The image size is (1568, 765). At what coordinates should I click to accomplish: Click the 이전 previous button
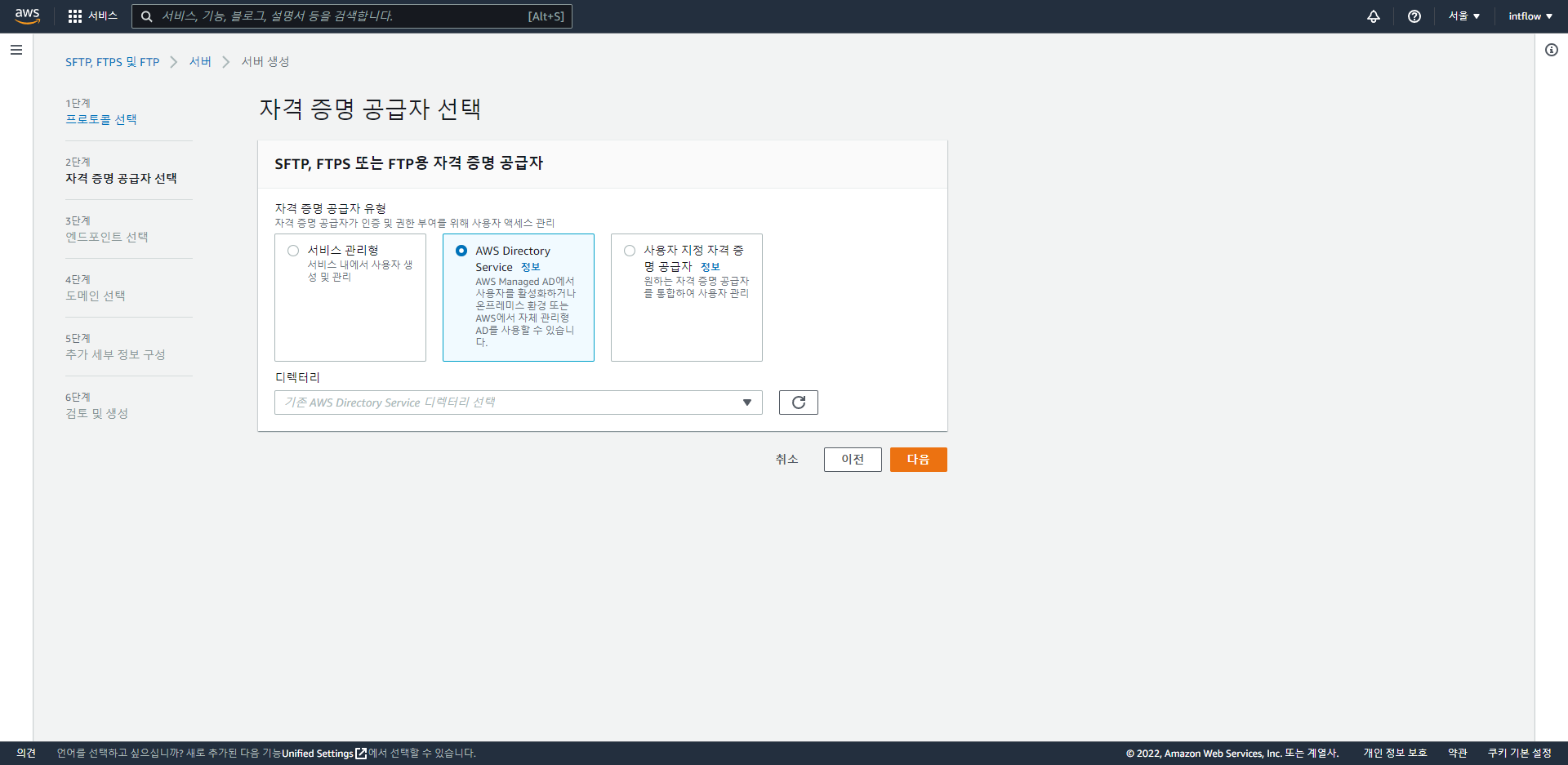853,460
